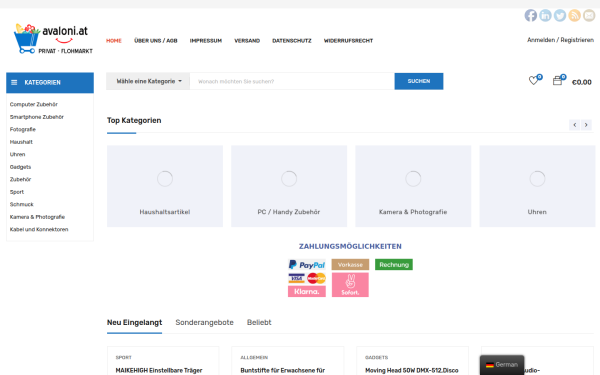Toggle the Kategorien sidebar menu
Viewport: 600px width, 375px height.
pos(50,83)
